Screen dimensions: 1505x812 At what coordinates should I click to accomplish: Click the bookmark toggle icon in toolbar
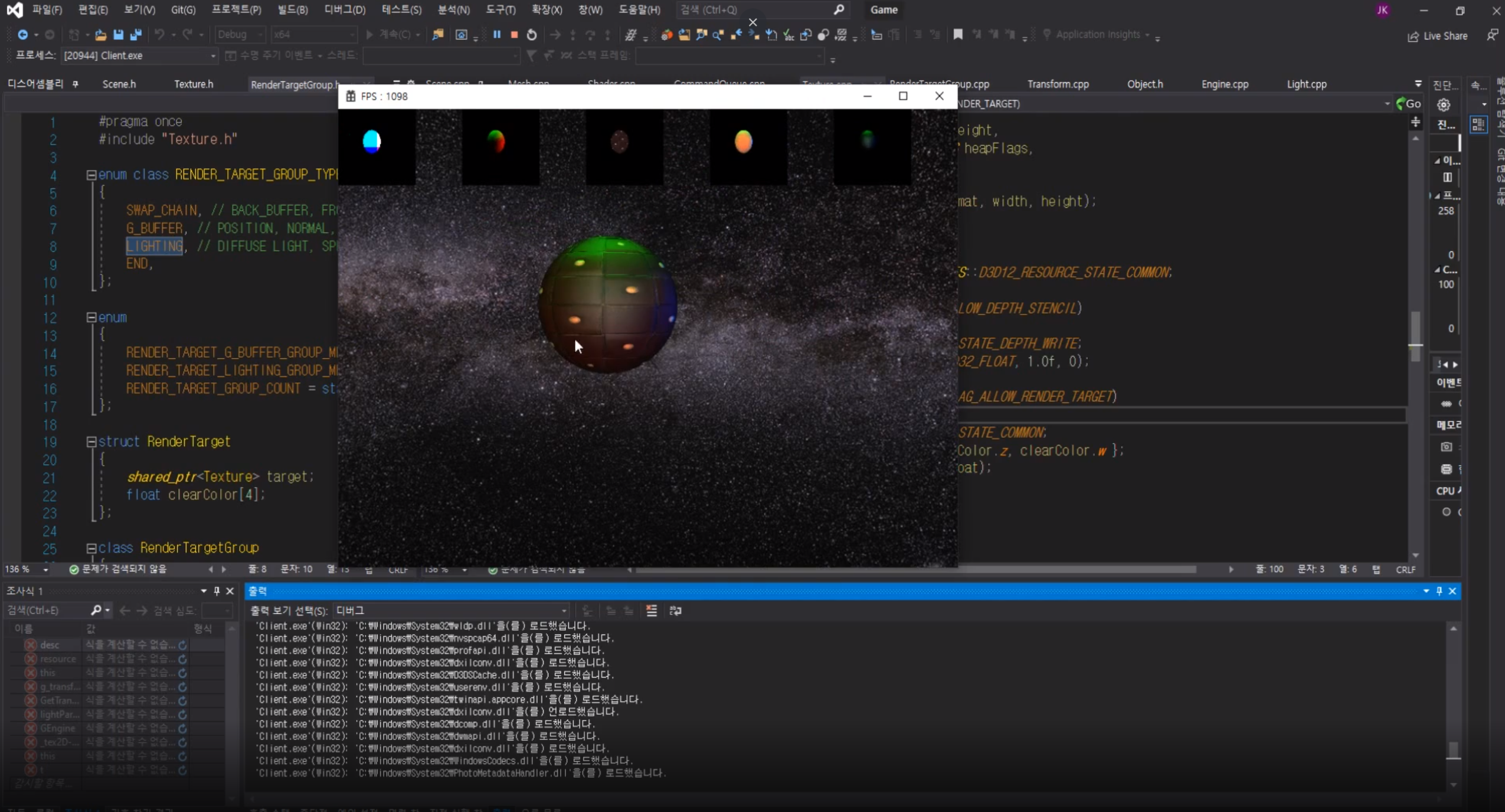pyautogui.click(x=958, y=35)
